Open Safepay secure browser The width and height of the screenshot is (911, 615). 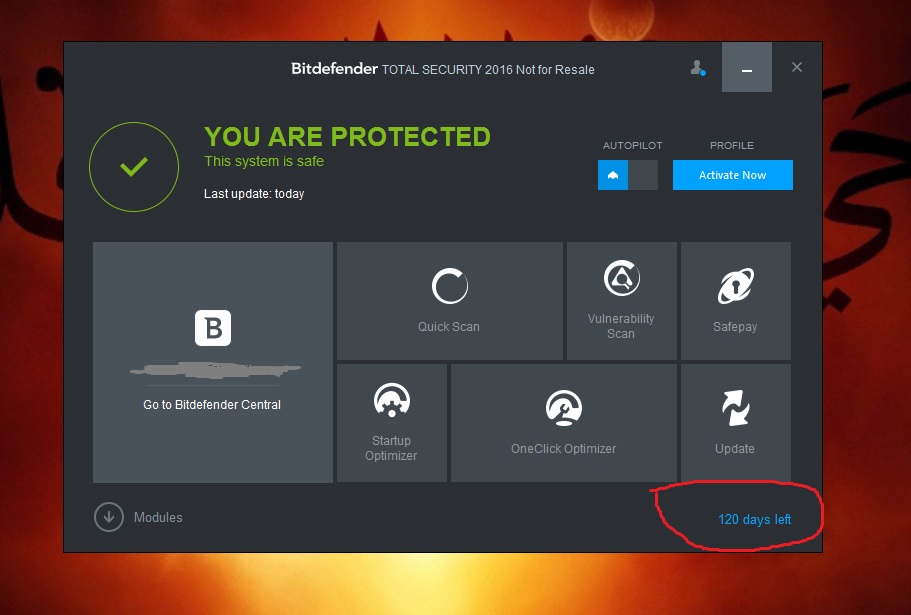(x=736, y=301)
